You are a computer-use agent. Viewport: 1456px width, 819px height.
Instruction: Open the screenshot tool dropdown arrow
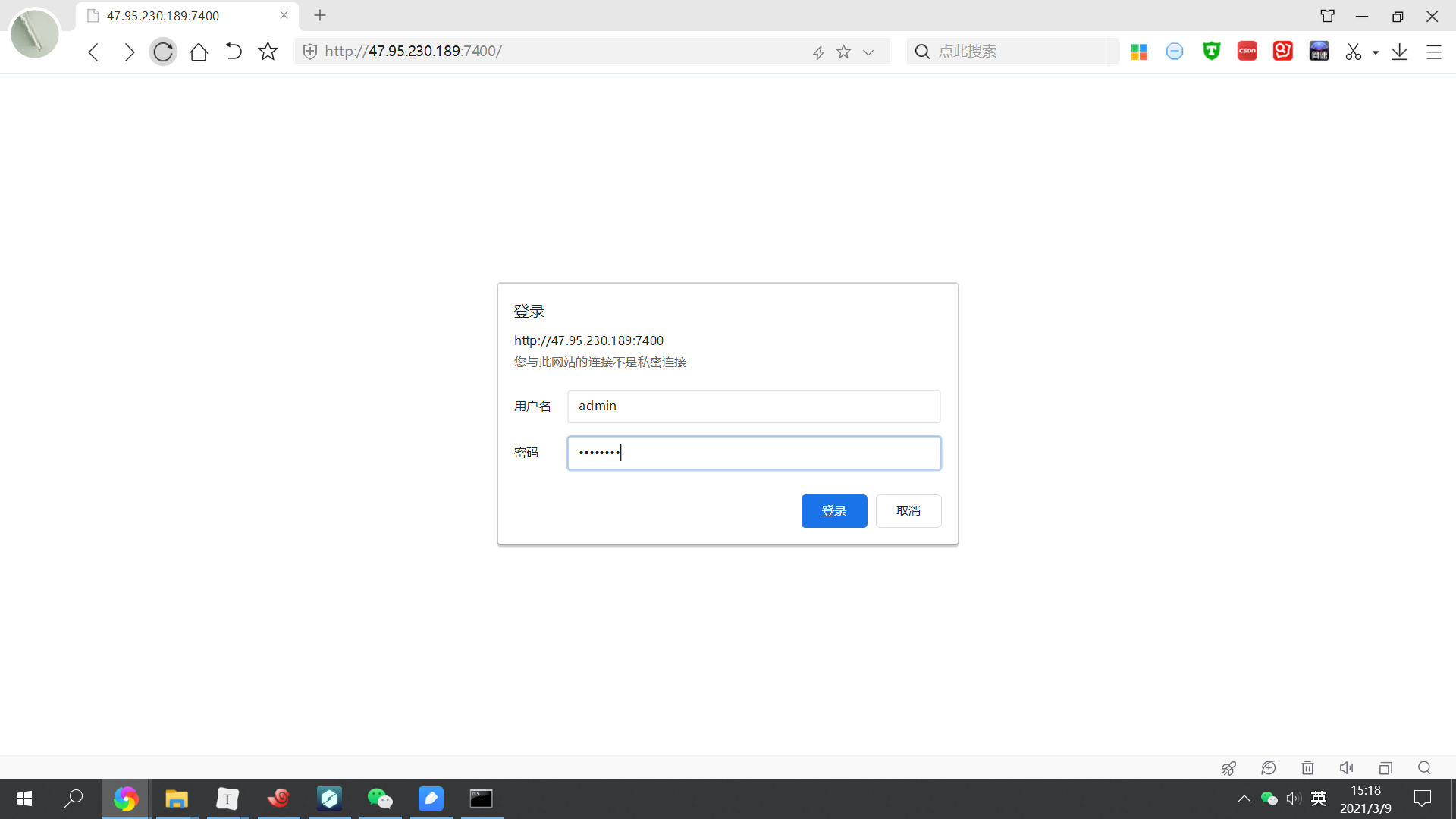click(x=1375, y=53)
